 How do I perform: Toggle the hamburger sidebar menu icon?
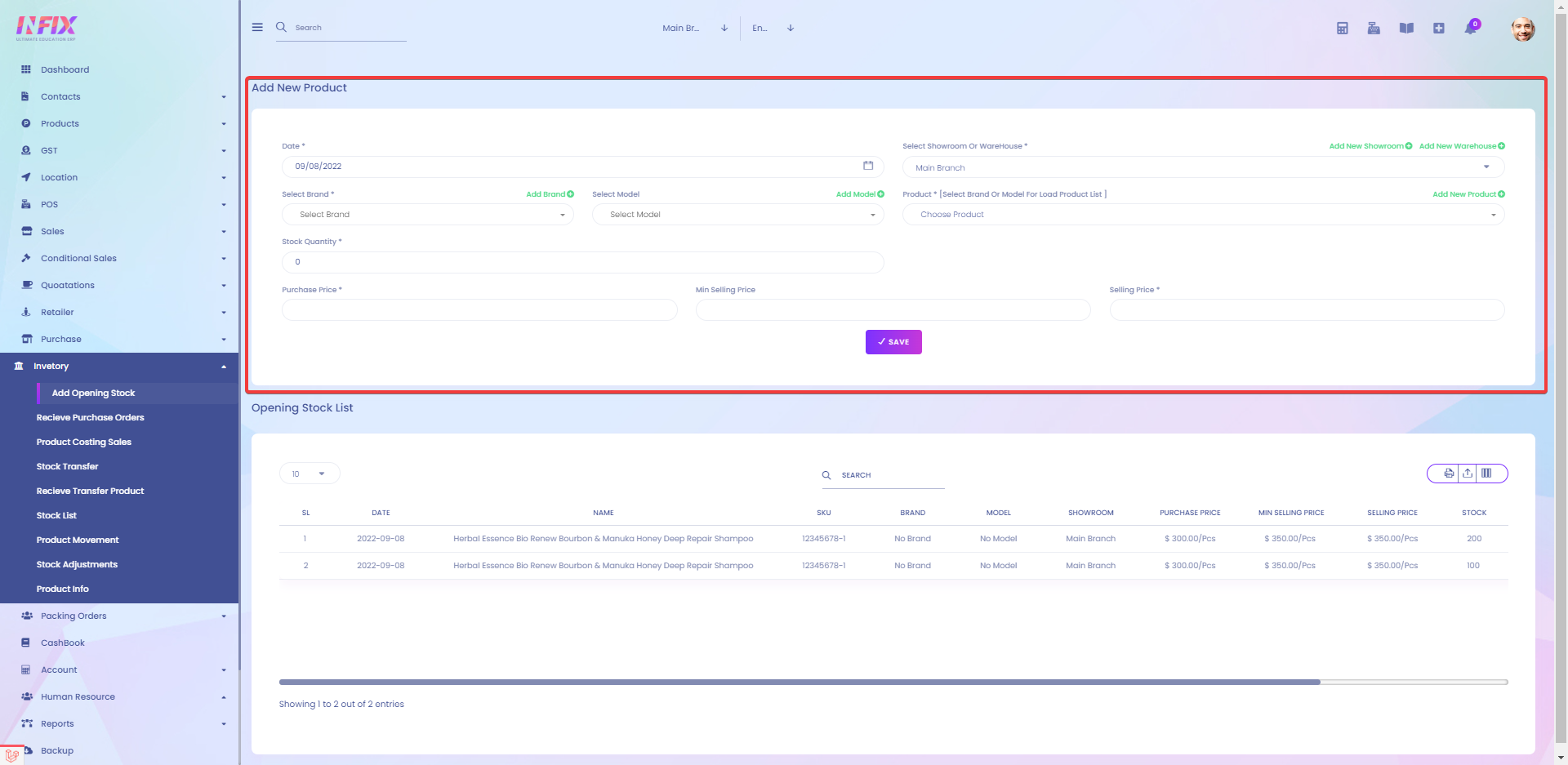(x=257, y=27)
